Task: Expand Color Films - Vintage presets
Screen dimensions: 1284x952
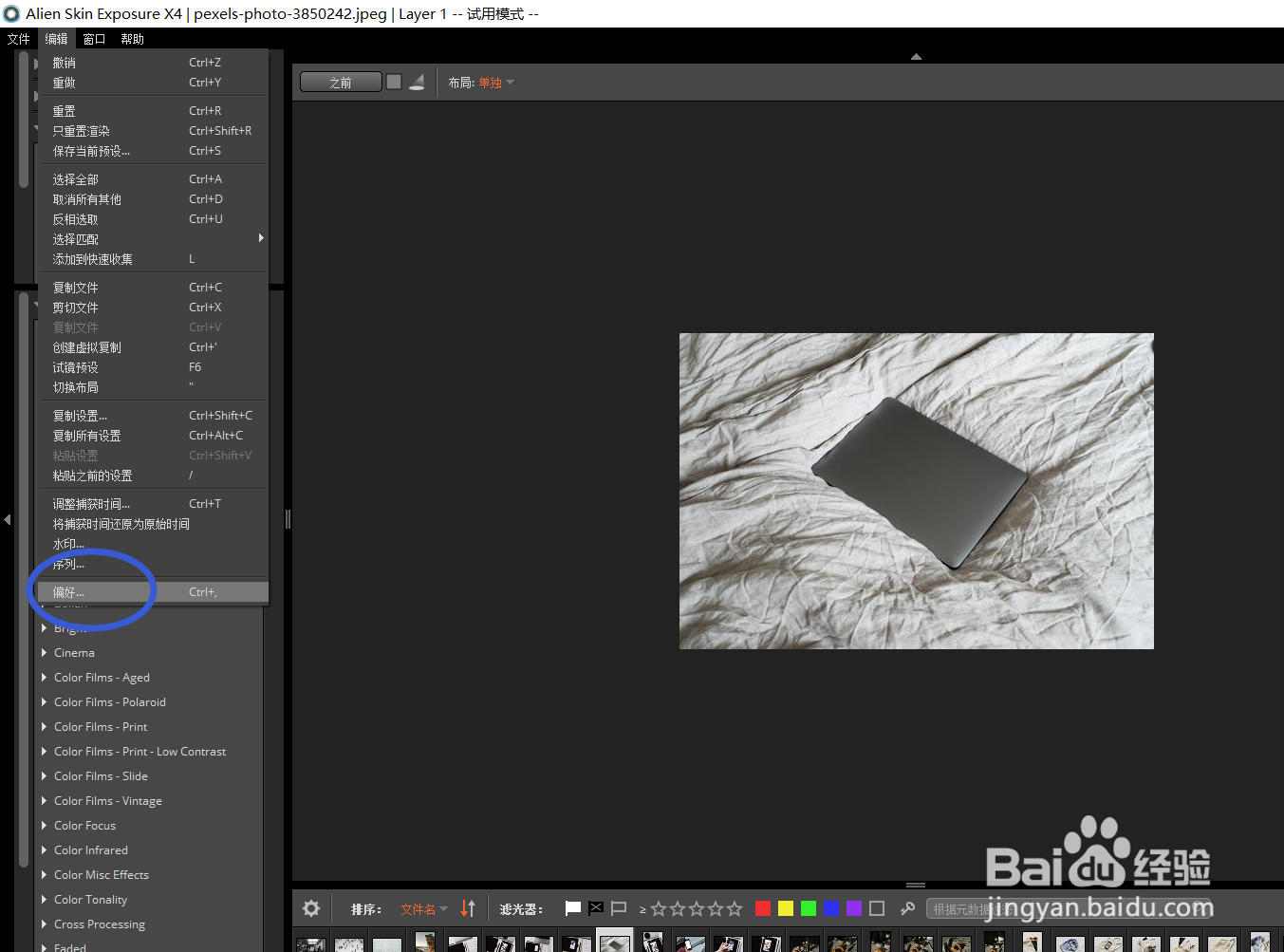Action: (x=44, y=800)
